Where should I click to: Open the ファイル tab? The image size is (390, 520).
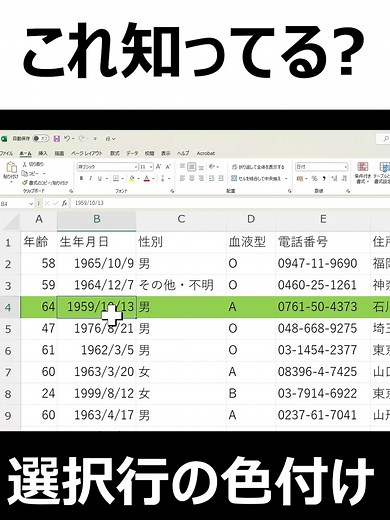(6, 153)
